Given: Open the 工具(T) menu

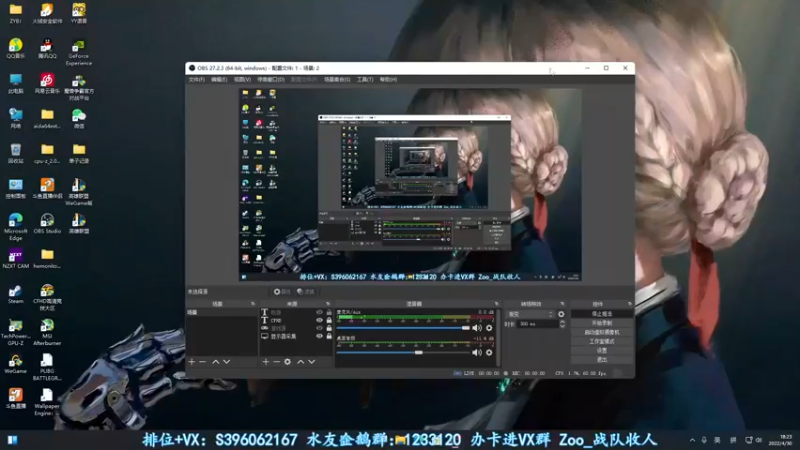Looking at the screenshot, I should (x=365, y=80).
